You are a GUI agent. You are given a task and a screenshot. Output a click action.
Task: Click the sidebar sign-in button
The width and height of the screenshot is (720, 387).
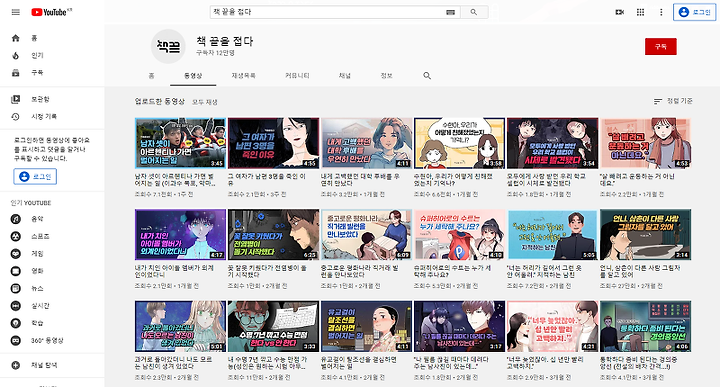(35, 177)
